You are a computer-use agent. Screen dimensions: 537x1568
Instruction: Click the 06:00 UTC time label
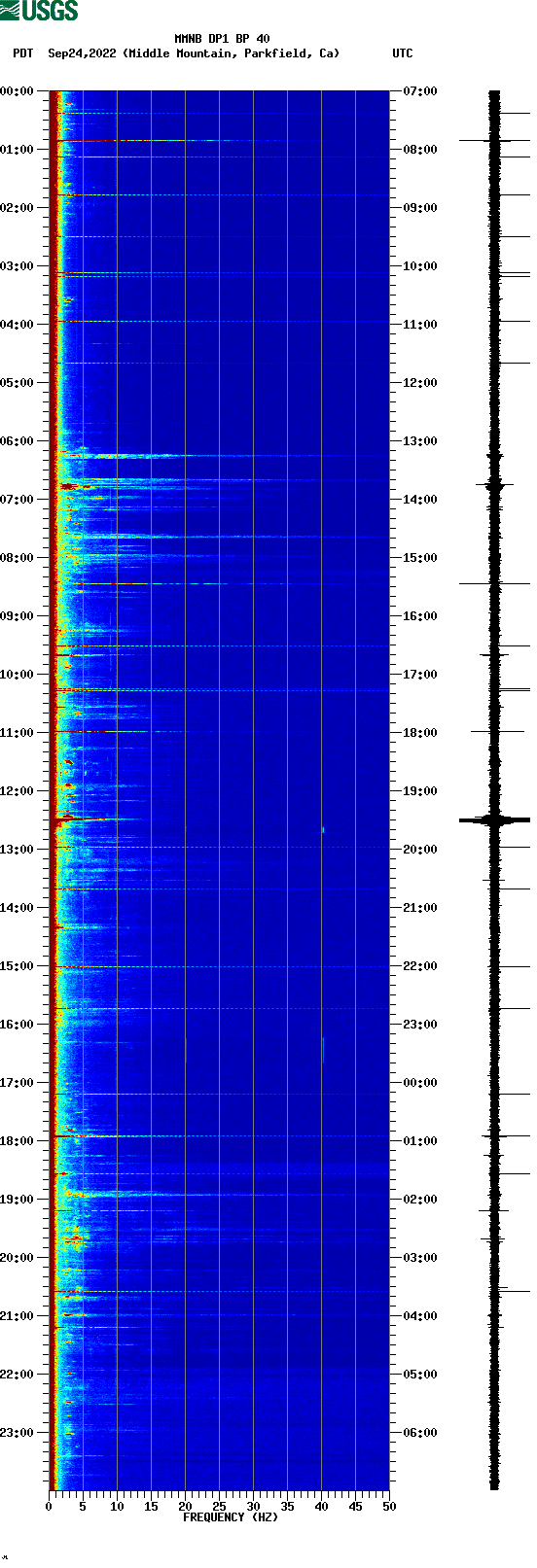coord(420,1433)
